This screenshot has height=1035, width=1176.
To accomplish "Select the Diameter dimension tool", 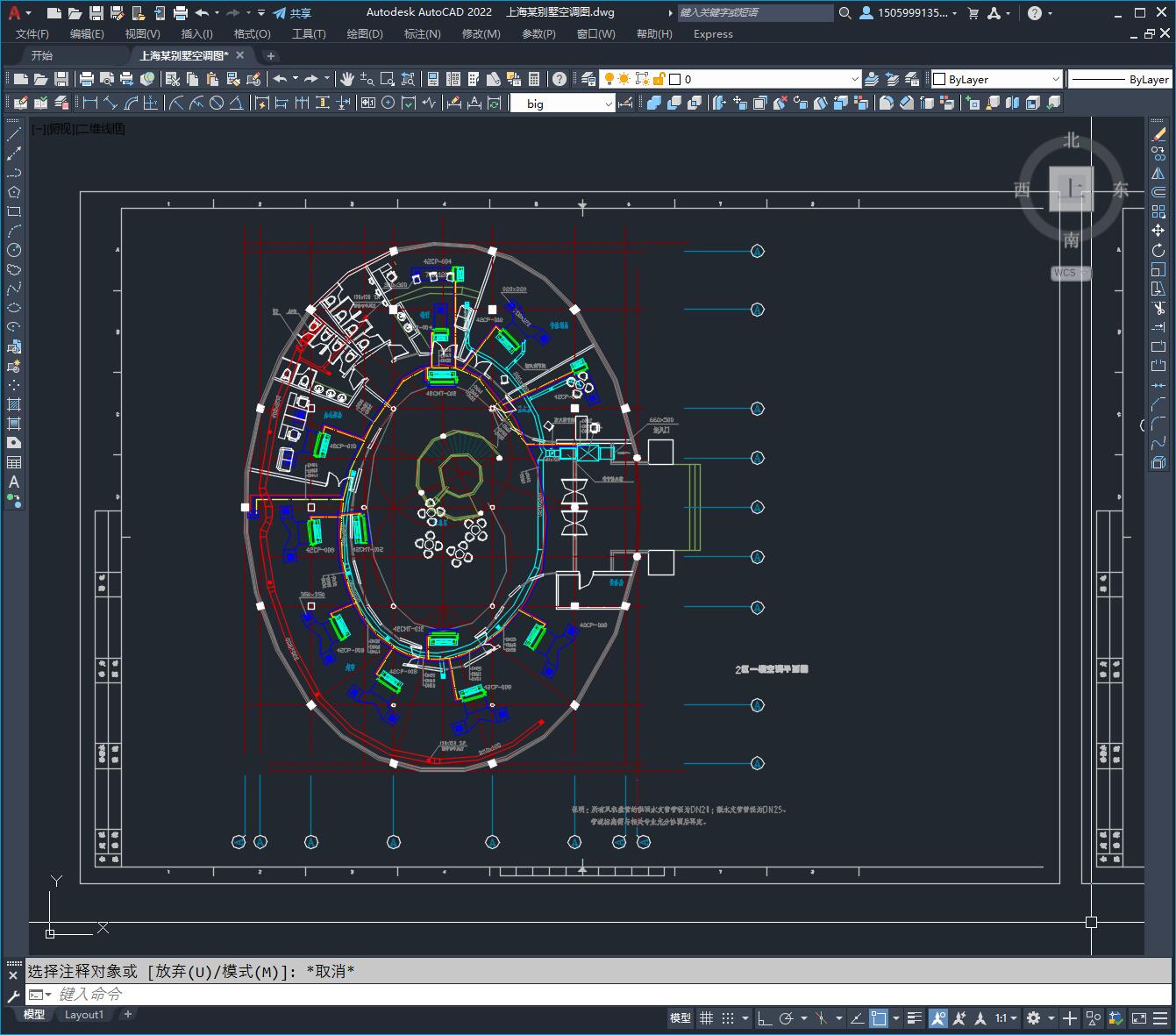I will point(217,103).
